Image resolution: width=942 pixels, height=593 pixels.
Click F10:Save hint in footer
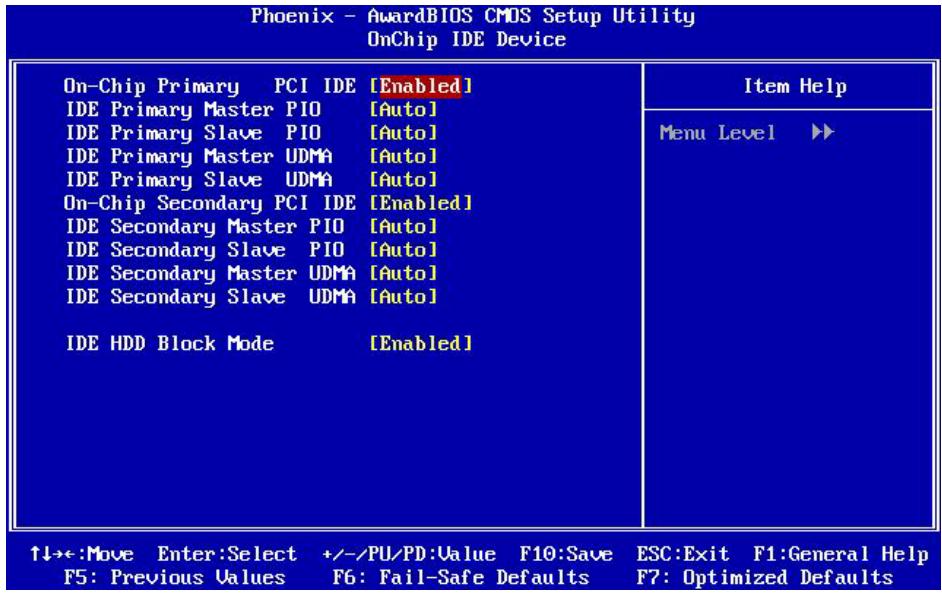[566, 553]
